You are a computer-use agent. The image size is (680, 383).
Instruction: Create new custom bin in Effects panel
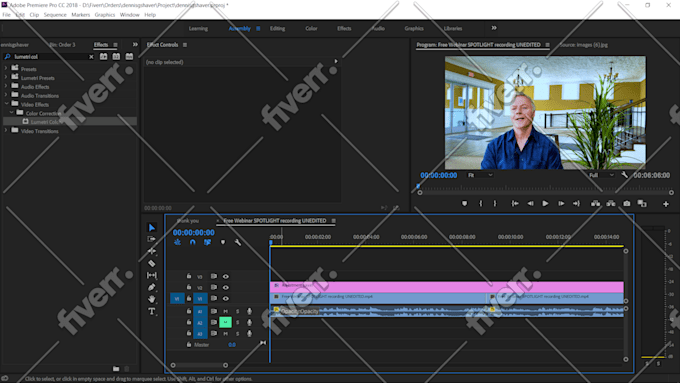116,369
